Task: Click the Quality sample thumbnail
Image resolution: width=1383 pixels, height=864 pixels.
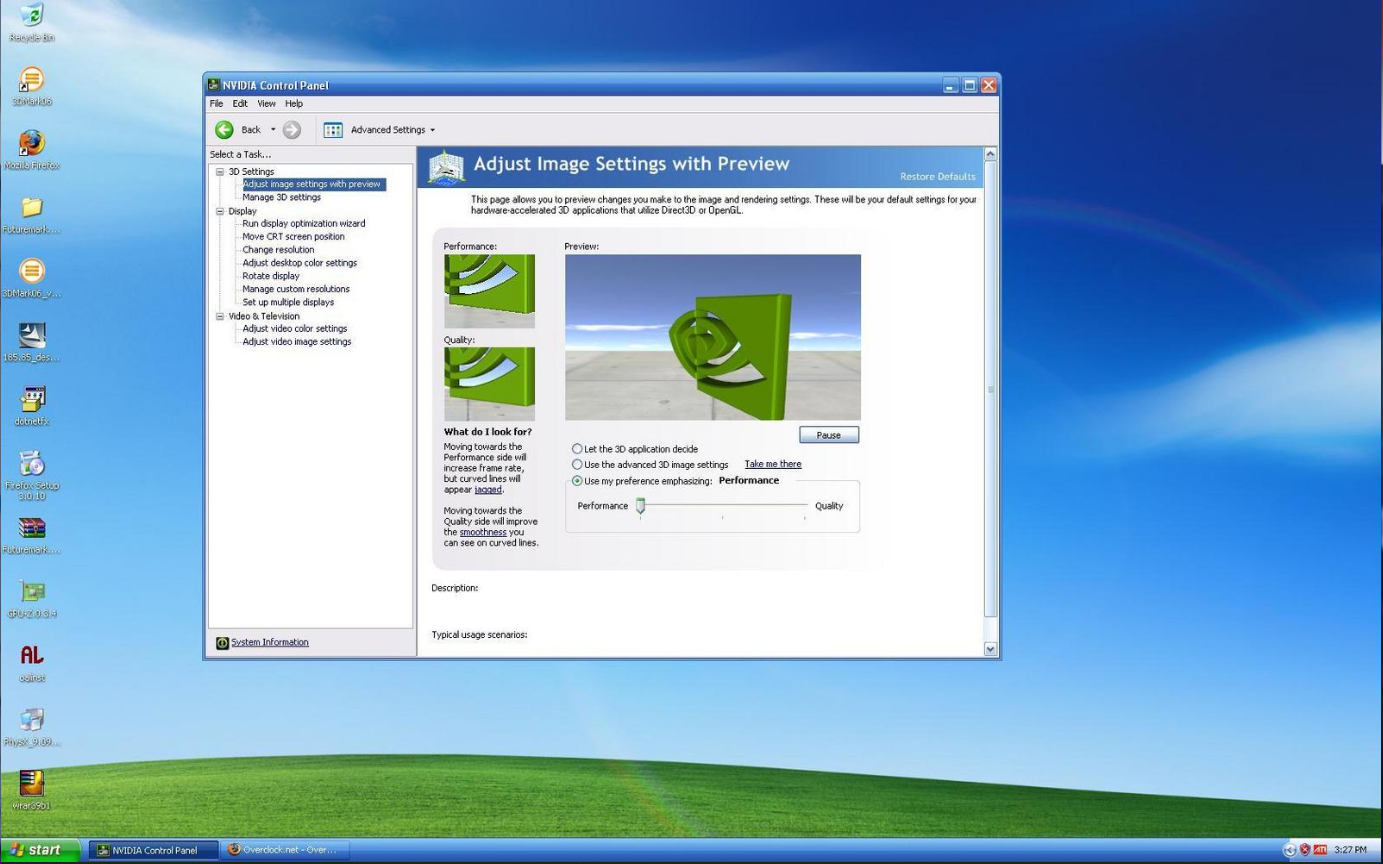Action: pos(489,384)
